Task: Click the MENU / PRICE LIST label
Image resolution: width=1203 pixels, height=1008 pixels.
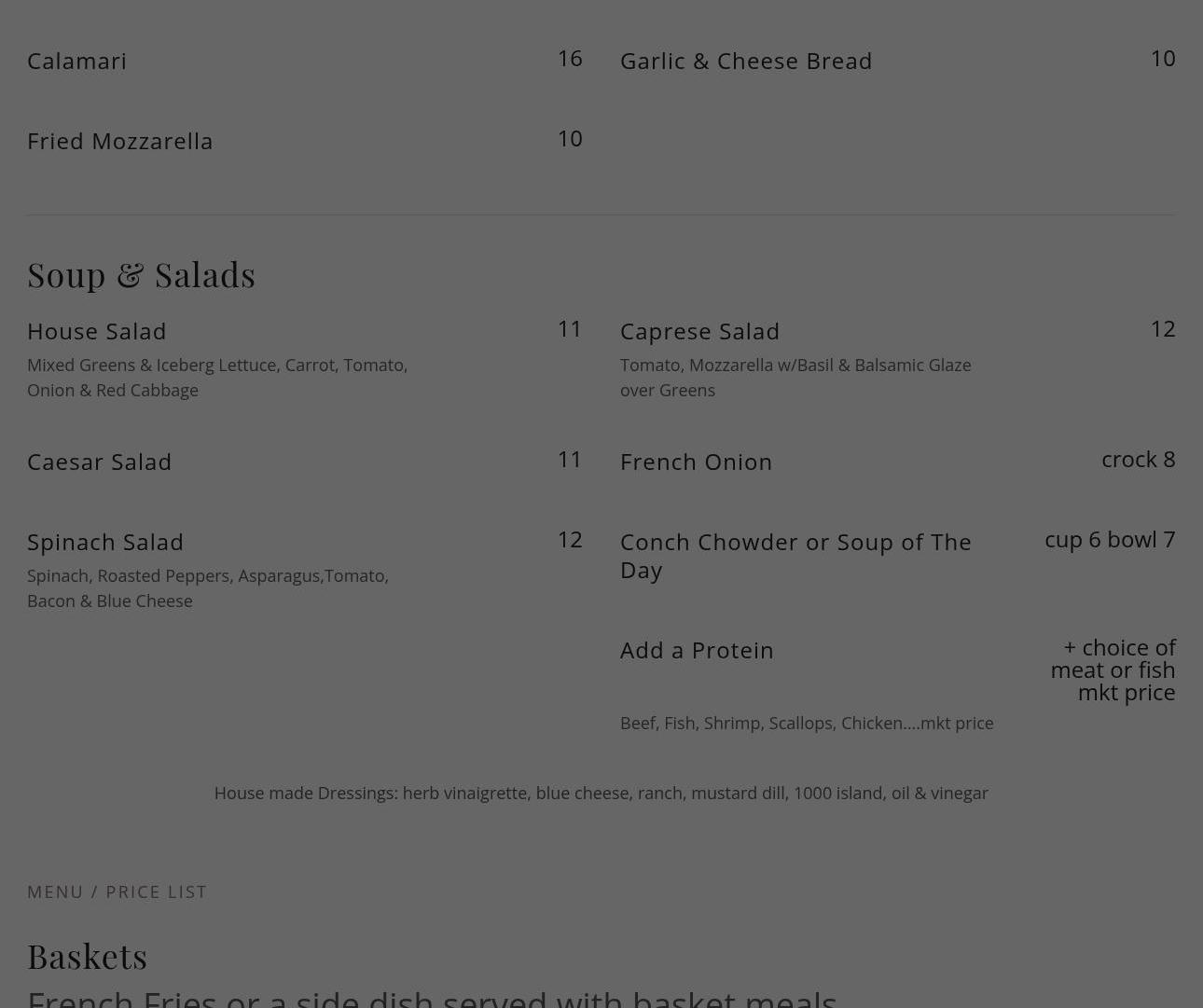Action: coord(117,891)
